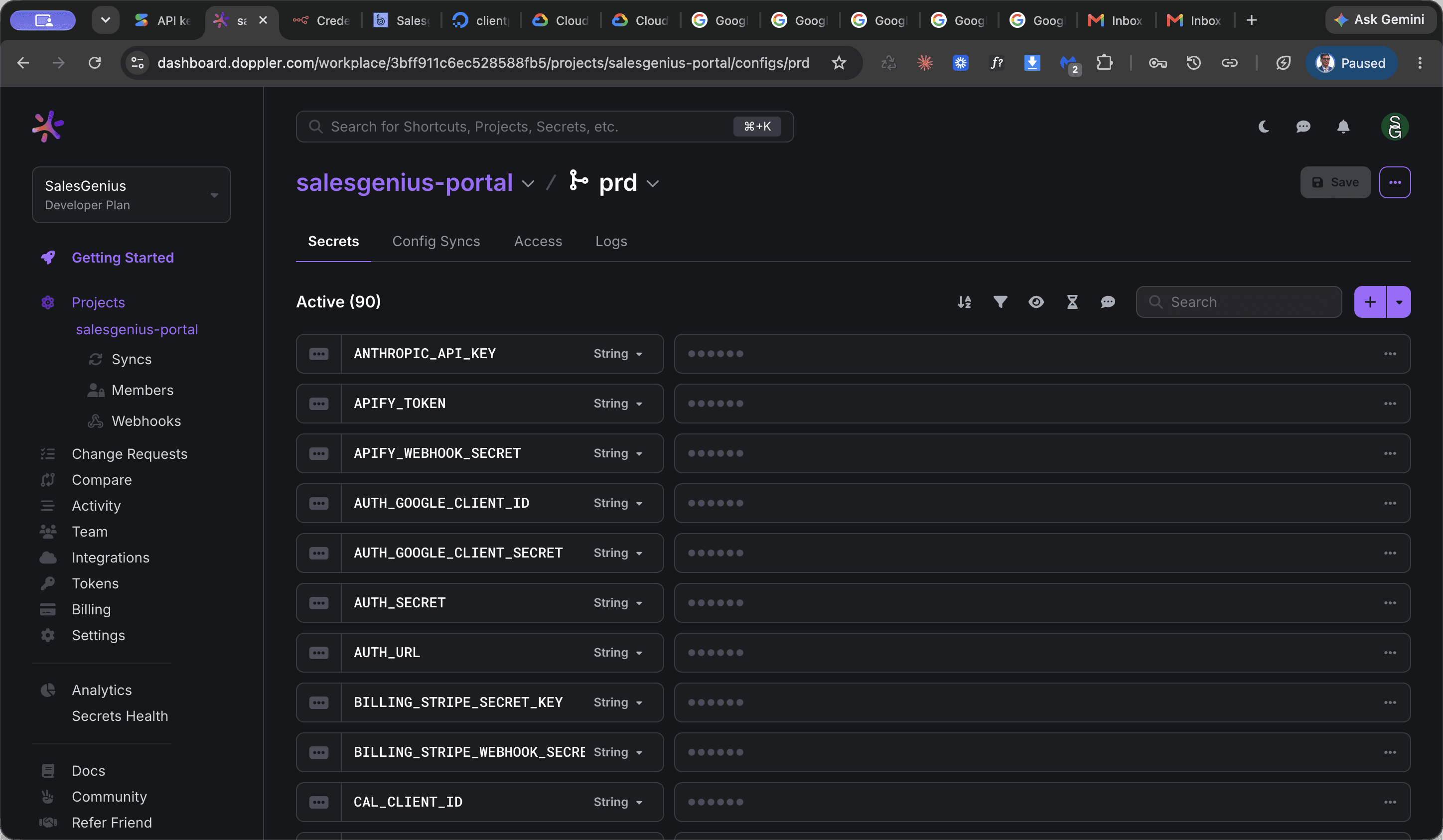Click the Doppler logo in the sidebar
The height and width of the screenshot is (840, 1443).
47,127
